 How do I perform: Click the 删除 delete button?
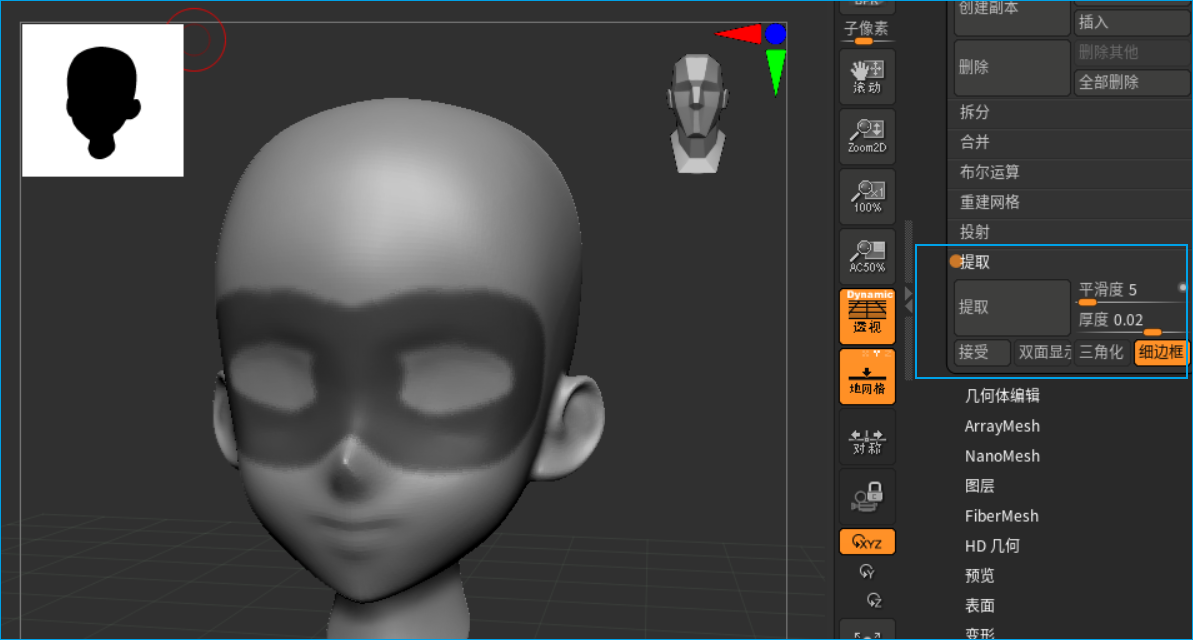(x=1013, y=68)
